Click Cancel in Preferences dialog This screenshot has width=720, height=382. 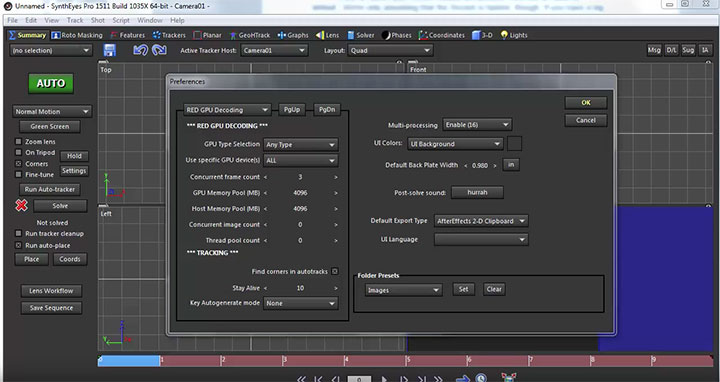click(586, 120)
